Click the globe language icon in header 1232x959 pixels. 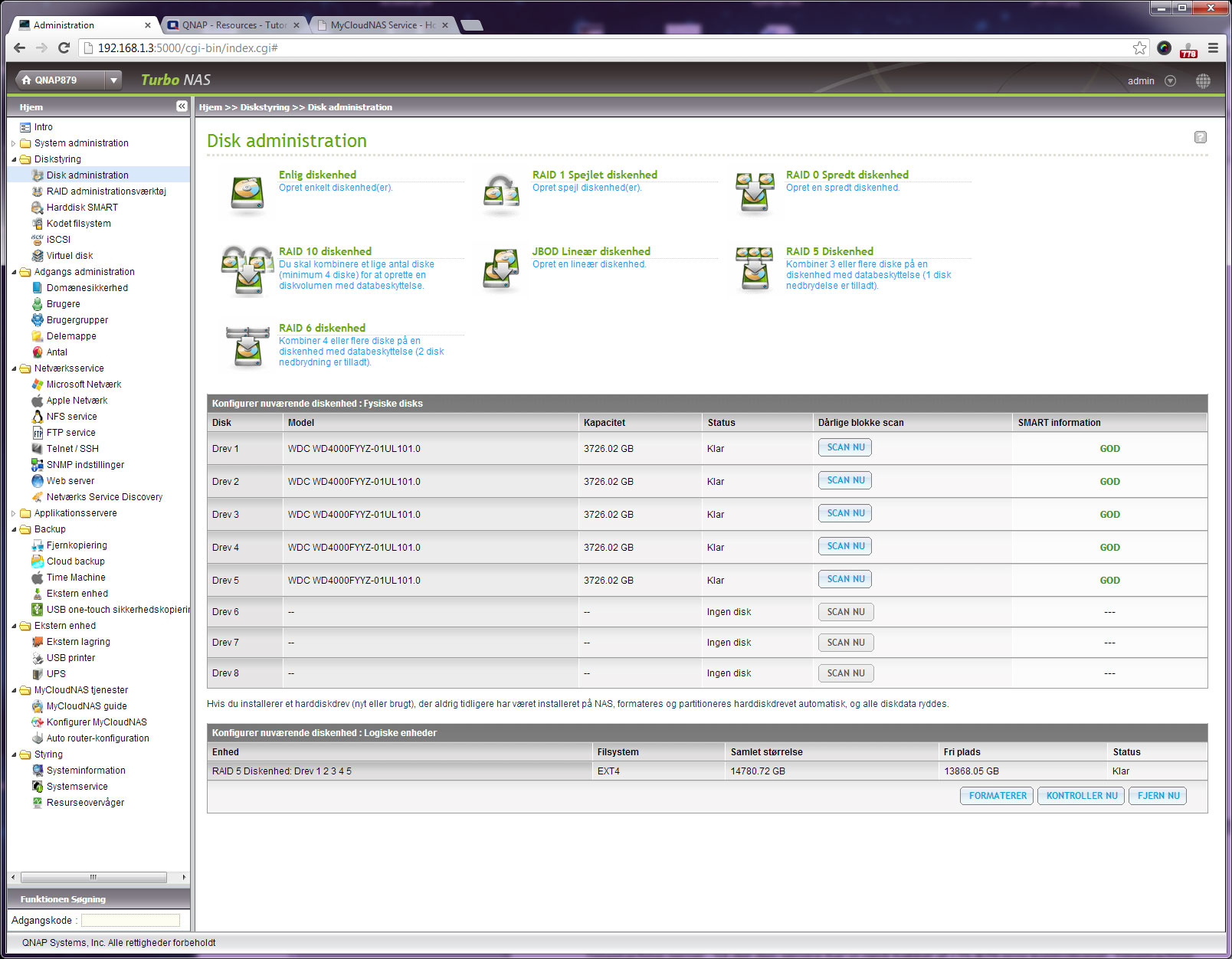(x=1203, y=81)
